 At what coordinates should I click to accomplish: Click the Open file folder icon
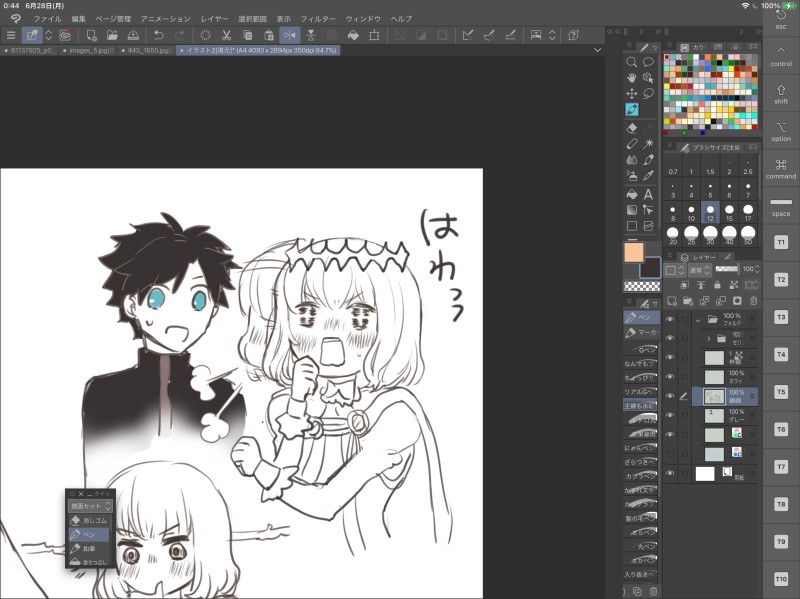click(x=112, y=35)
